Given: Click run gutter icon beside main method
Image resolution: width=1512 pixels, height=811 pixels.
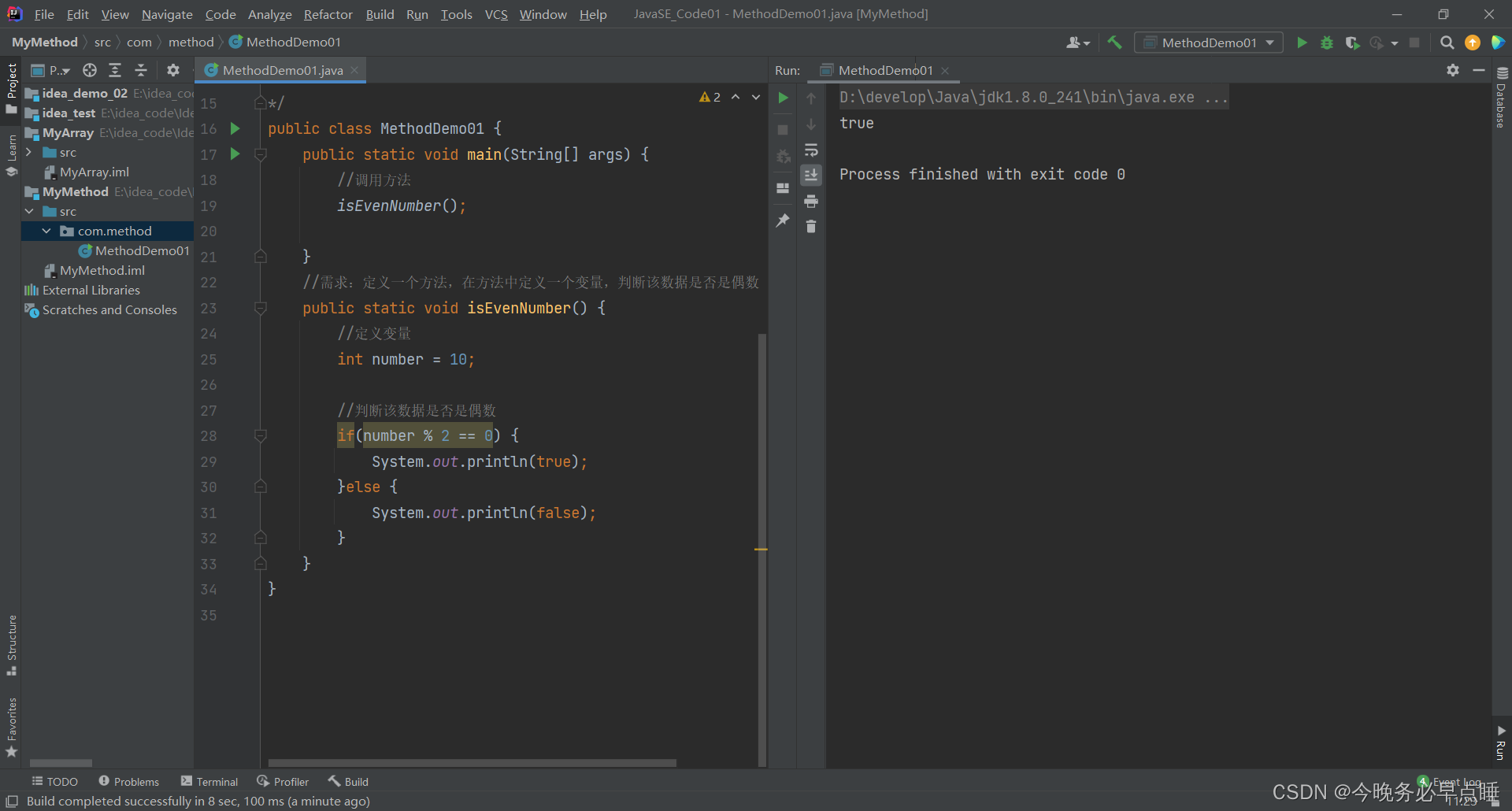Looking at the screenshot, I should (x=235, y=154).
